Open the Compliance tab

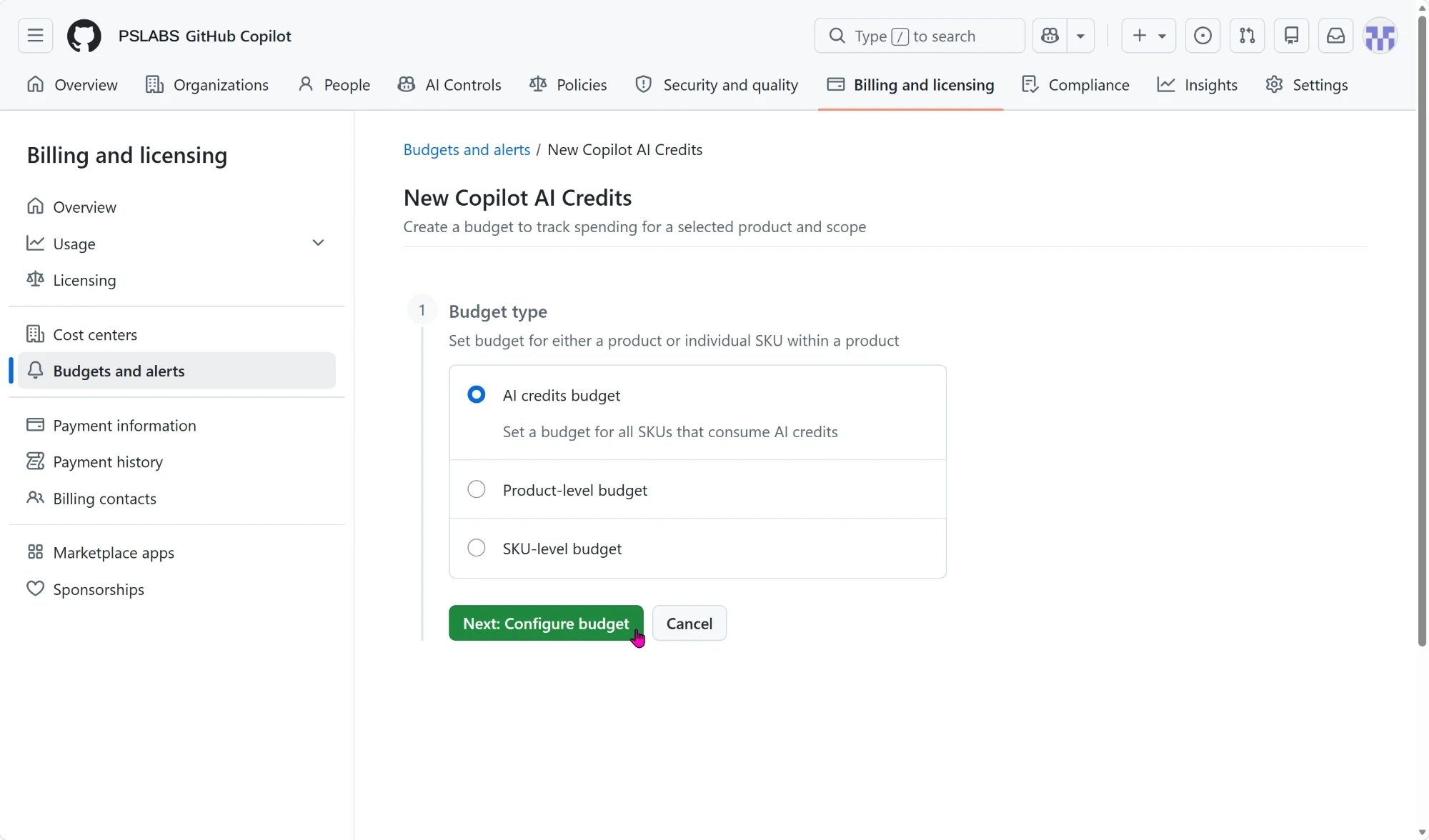coord(1075,85)
